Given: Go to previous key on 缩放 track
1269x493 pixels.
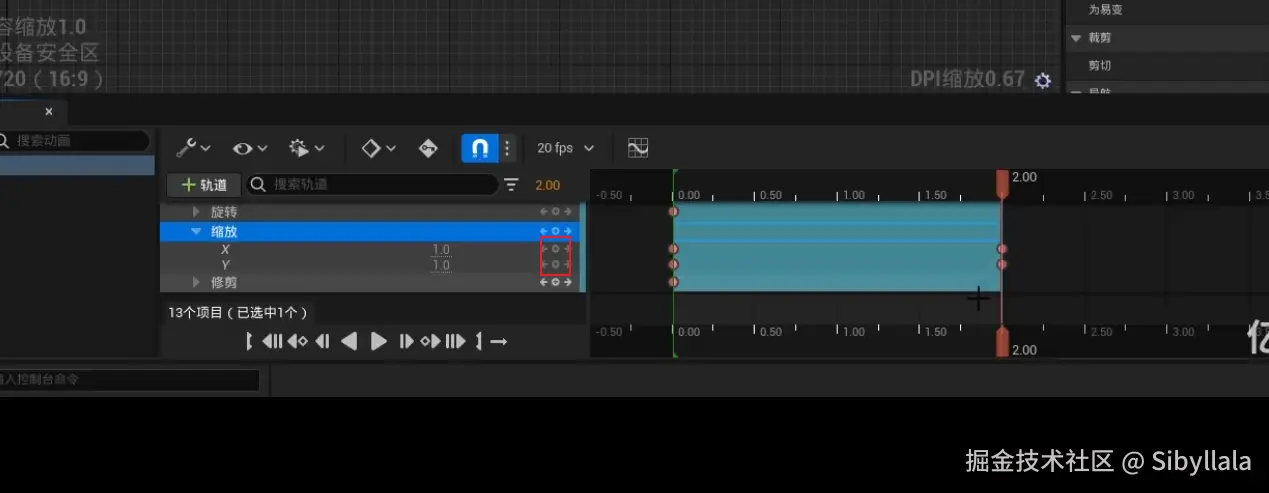Looking at the screenshot, I should 545,231.
